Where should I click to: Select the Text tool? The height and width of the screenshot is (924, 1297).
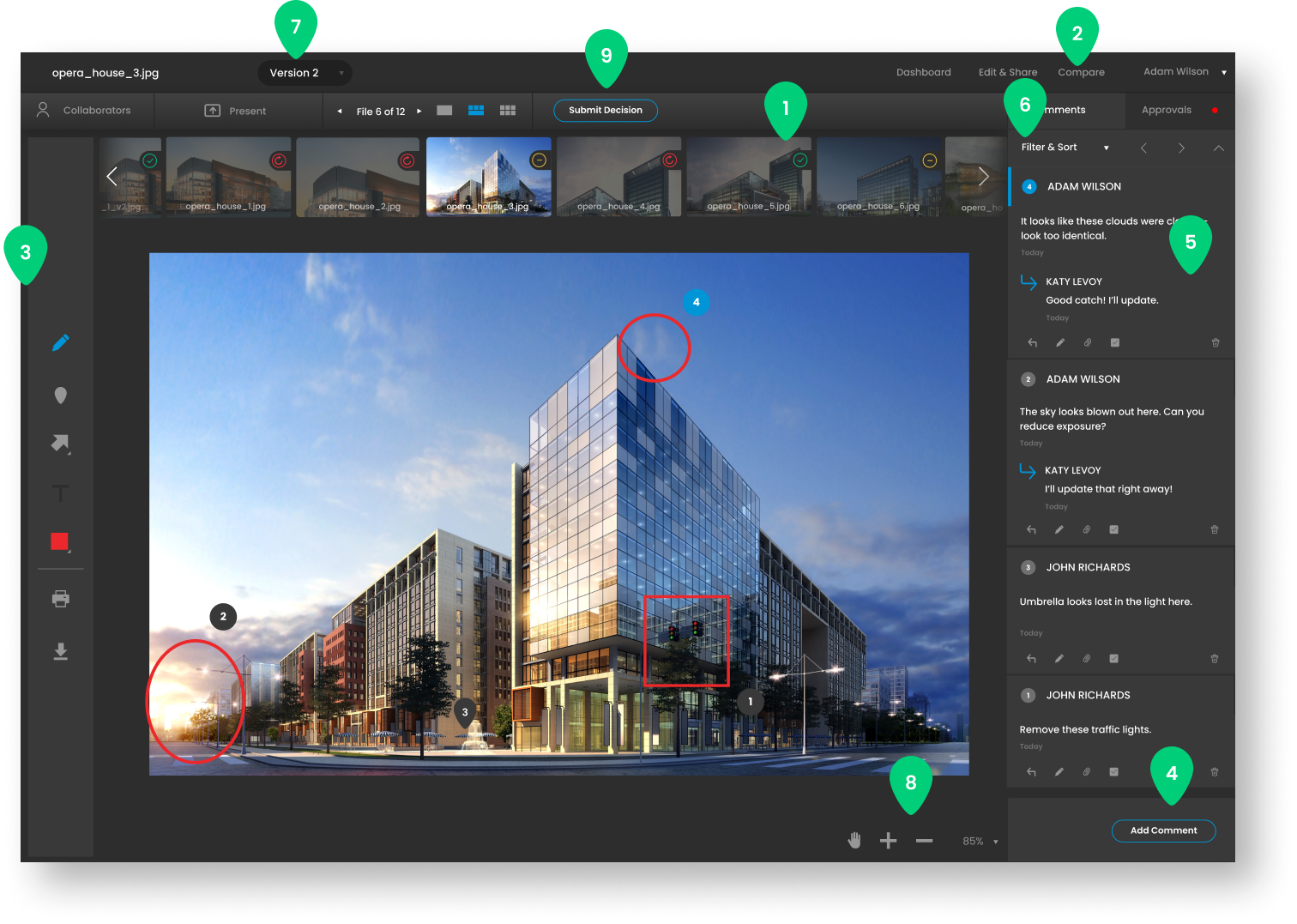click(x=60, y=493)
